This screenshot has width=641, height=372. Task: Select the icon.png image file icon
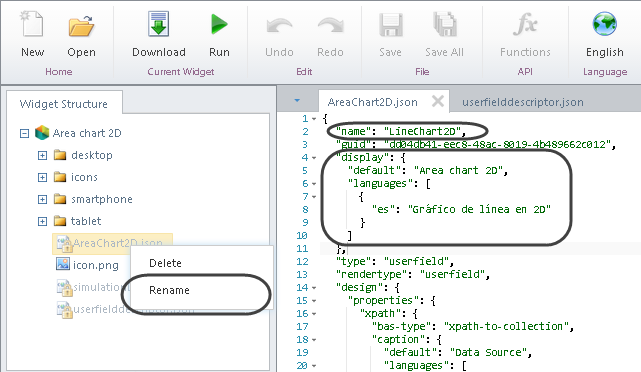click(x=63, y=264)
